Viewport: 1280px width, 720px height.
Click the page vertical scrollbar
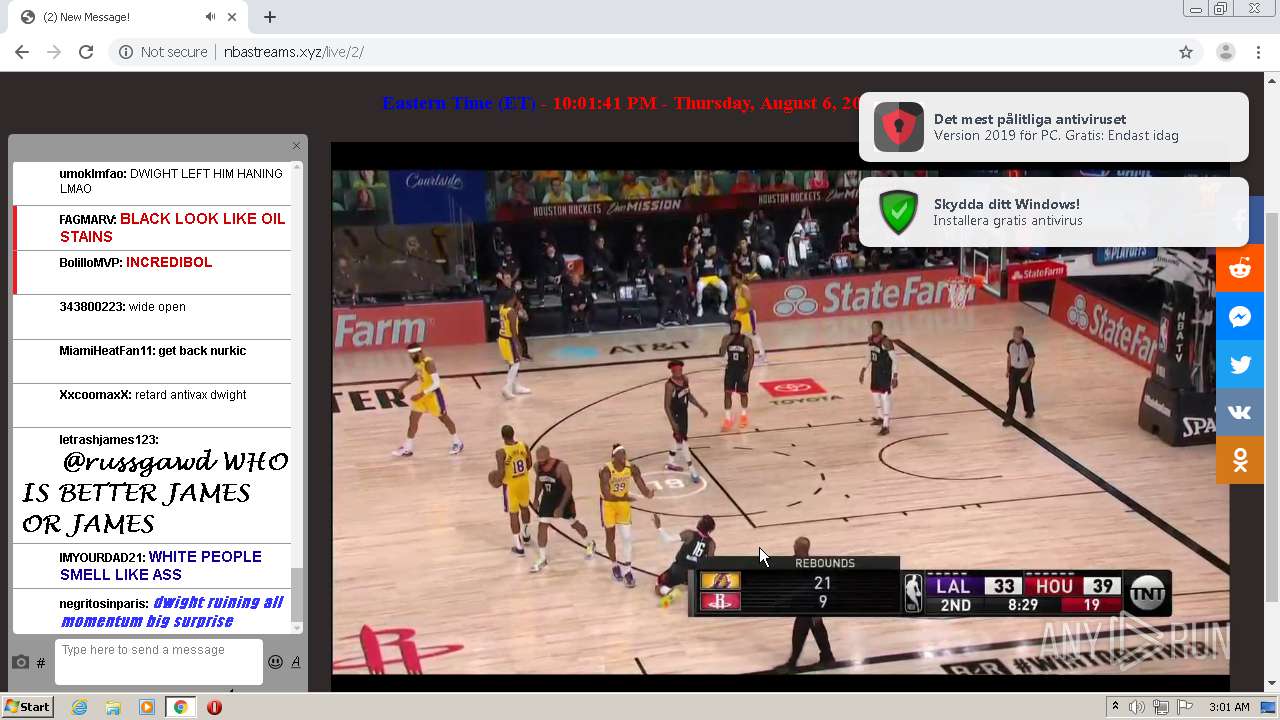tap(1272, 384)
